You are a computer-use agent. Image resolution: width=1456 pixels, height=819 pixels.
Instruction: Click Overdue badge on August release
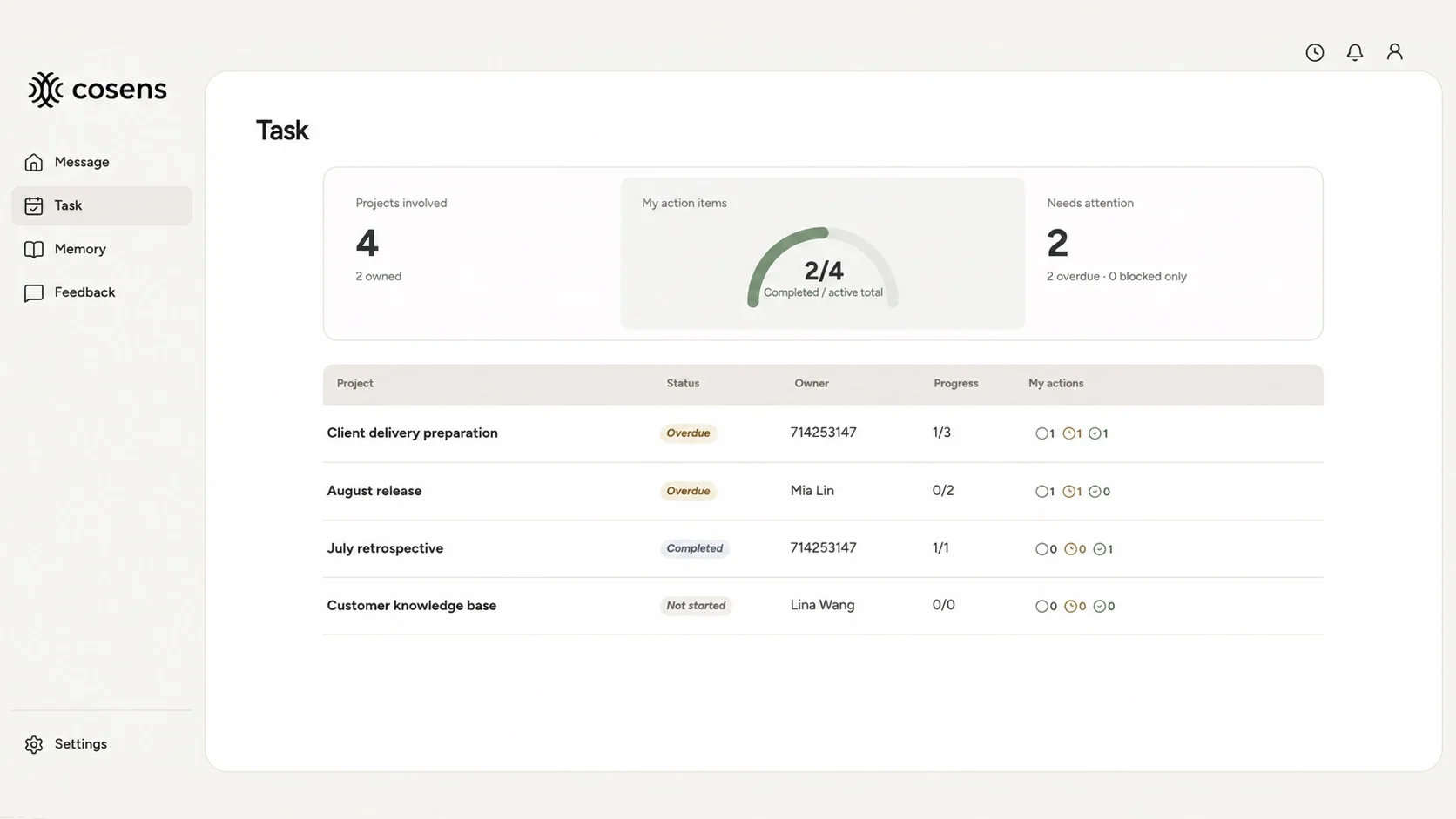point(688,491)
